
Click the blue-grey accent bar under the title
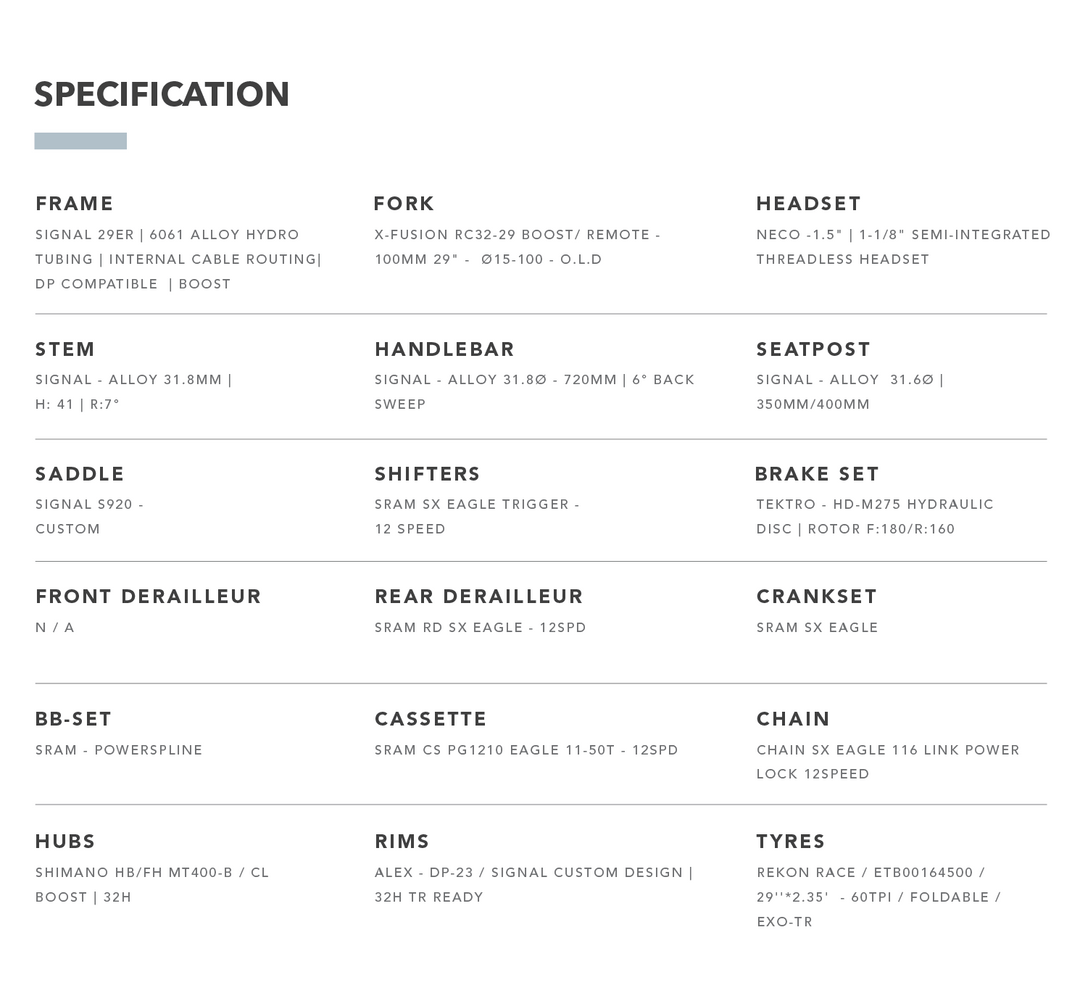80,141
